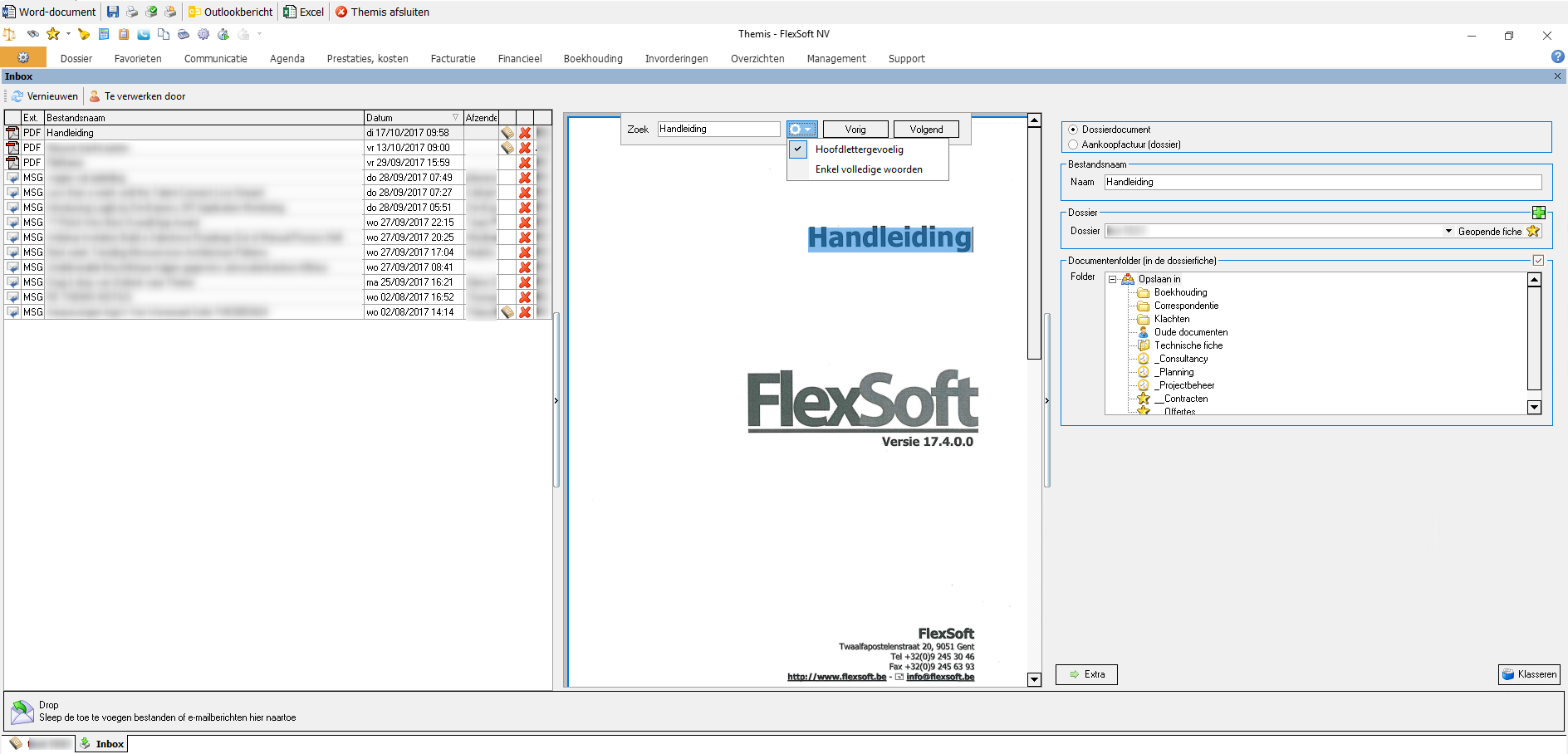Click the Volgend search button

(926, 130)
